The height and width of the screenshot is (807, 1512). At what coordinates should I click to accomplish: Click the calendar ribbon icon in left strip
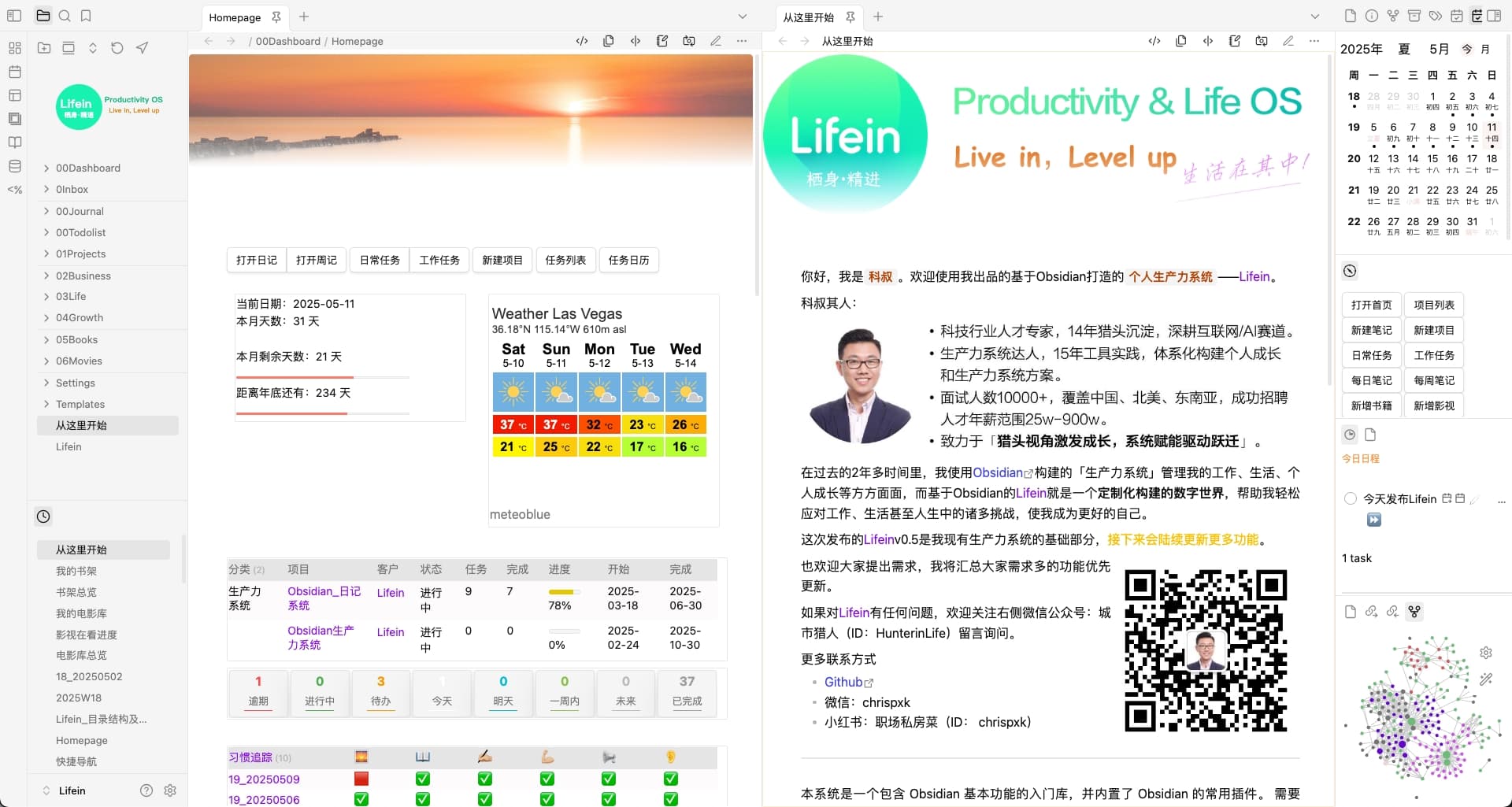point(14,72)
